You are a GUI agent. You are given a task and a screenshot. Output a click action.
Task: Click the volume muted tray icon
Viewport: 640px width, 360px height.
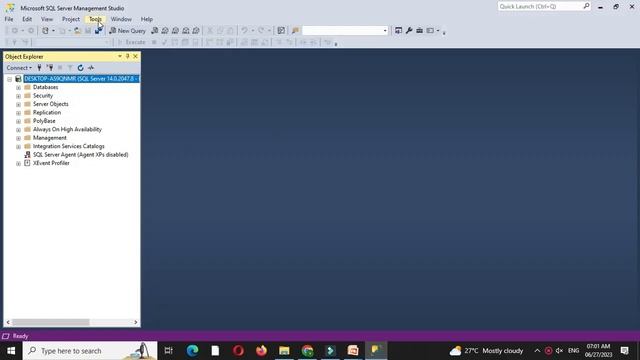(559, 351)
